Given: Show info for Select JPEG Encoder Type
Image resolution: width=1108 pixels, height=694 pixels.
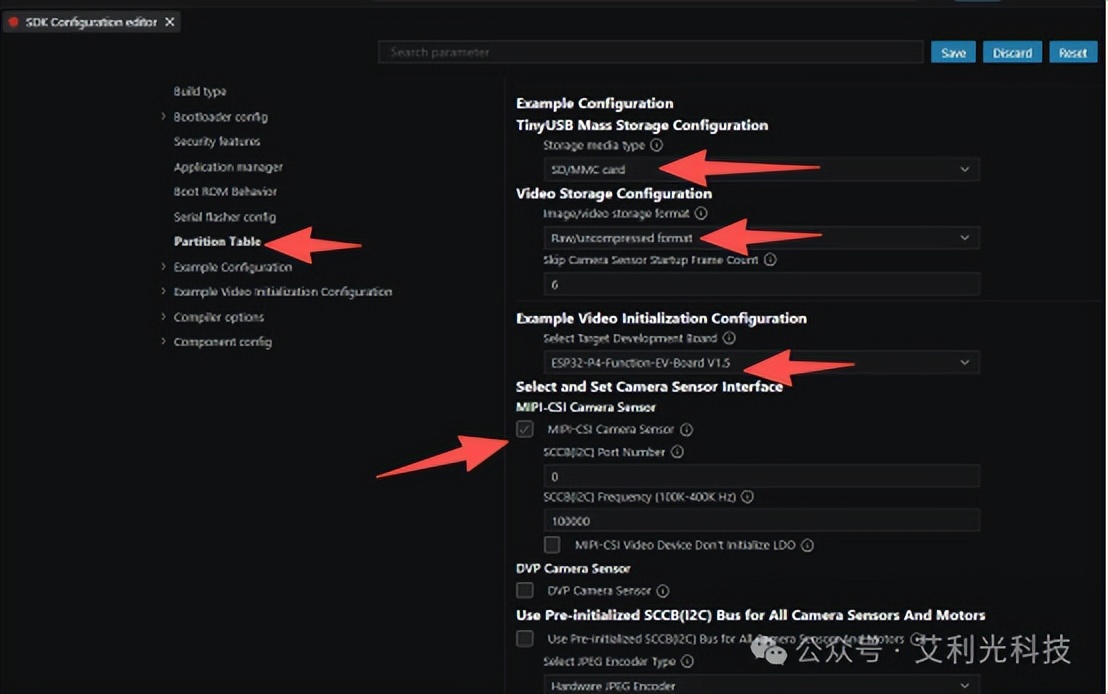Looking at the screenshot, I should click(x=687, y=661).
